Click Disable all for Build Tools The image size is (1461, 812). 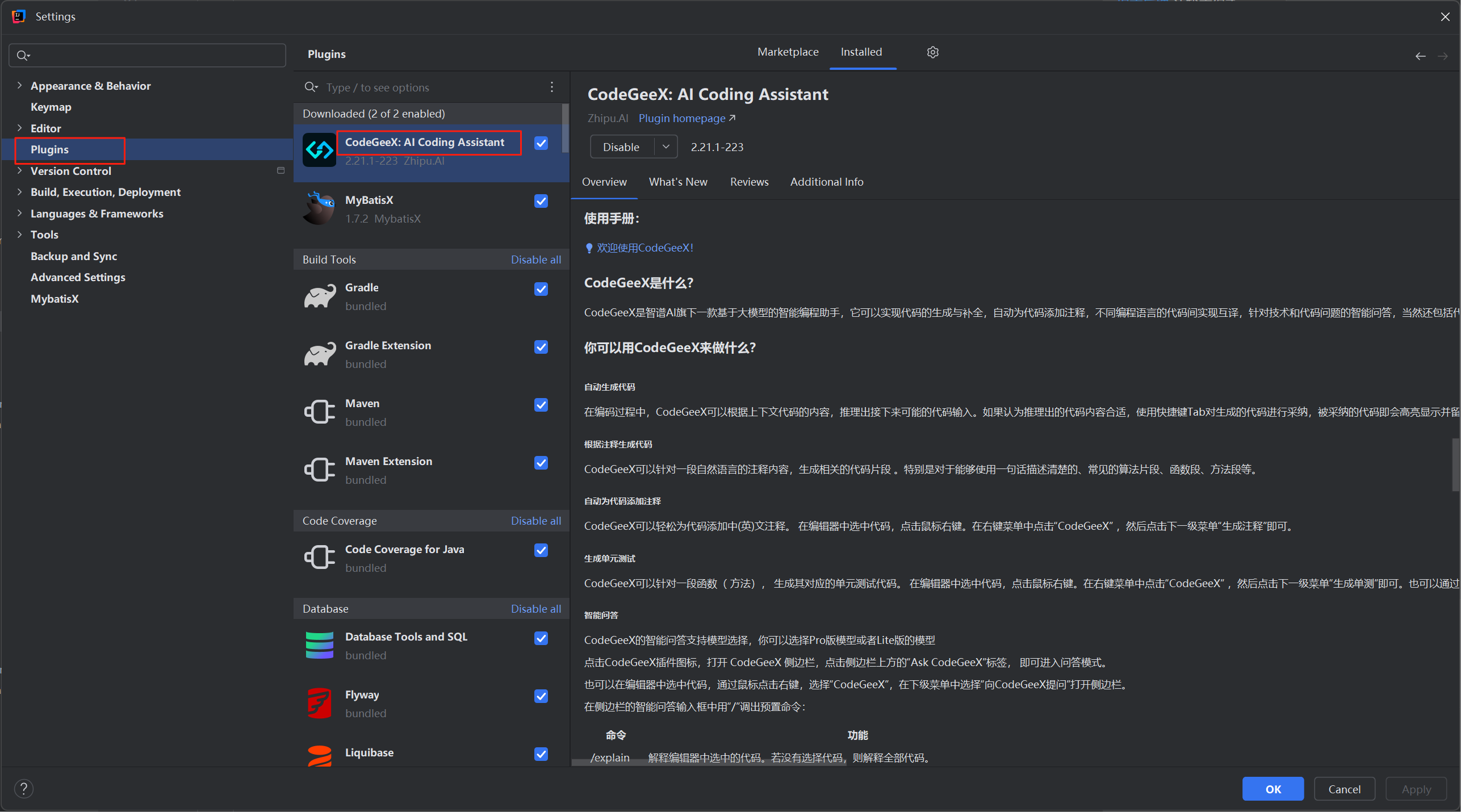coord(535,259)
